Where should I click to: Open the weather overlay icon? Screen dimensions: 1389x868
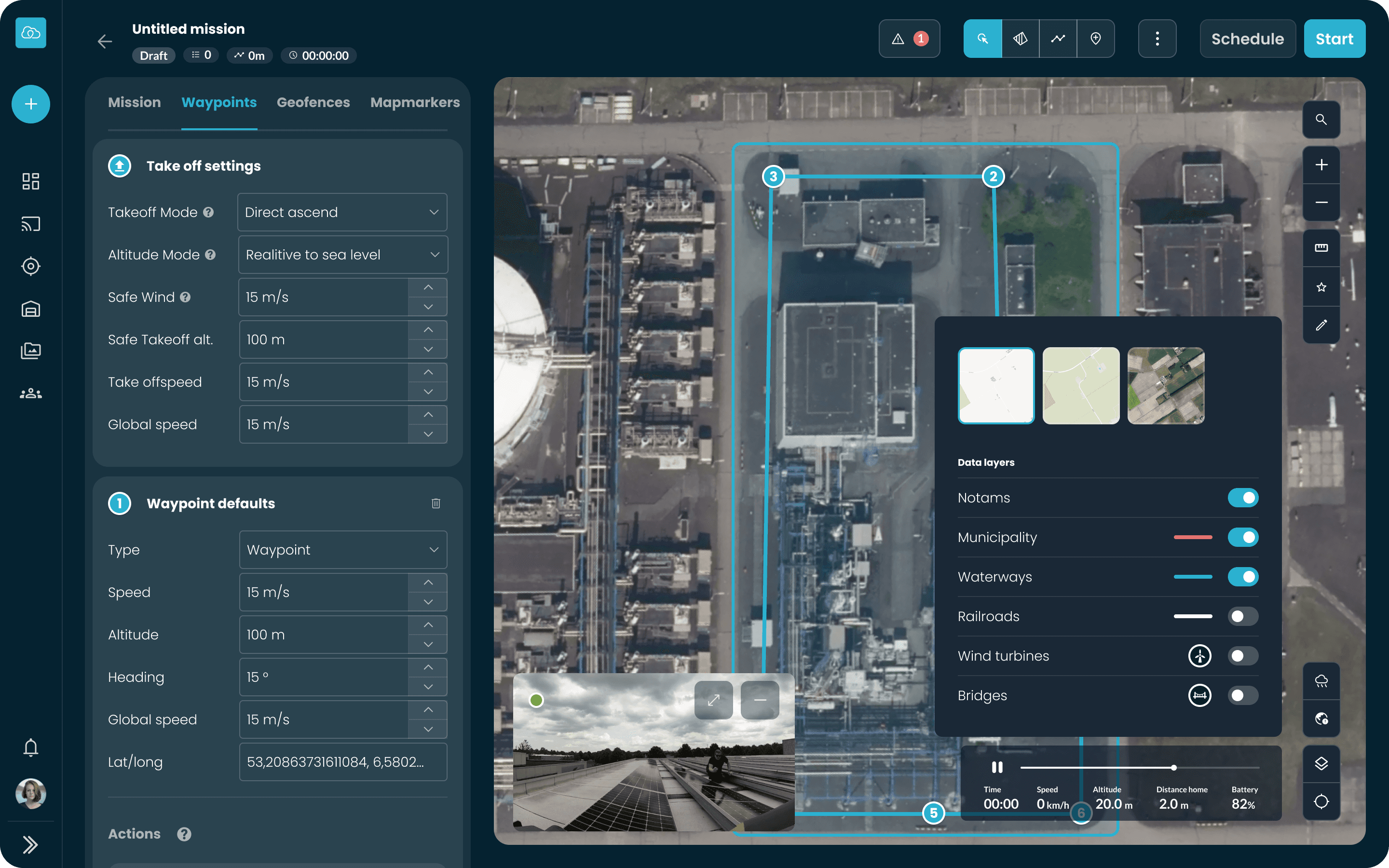pos(1321,681)
